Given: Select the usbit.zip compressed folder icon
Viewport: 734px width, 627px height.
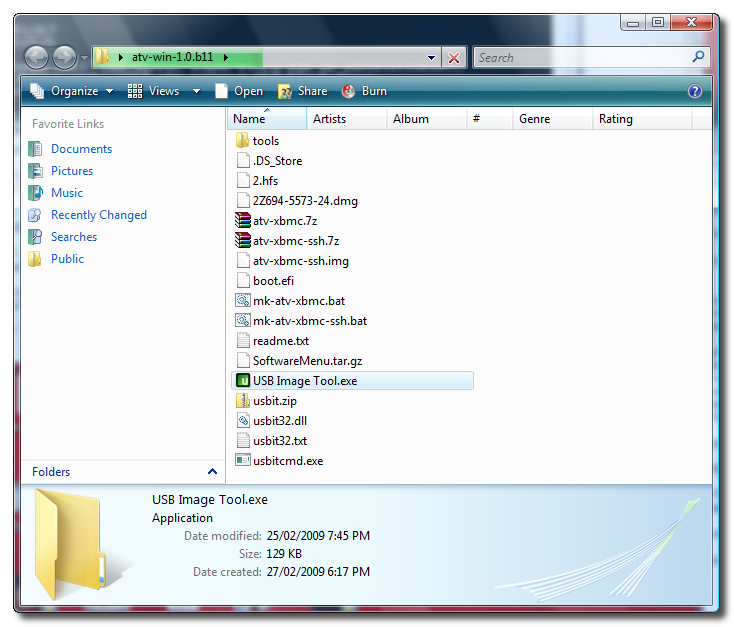Looking at the screenshot, I should (x=242, y=401).
